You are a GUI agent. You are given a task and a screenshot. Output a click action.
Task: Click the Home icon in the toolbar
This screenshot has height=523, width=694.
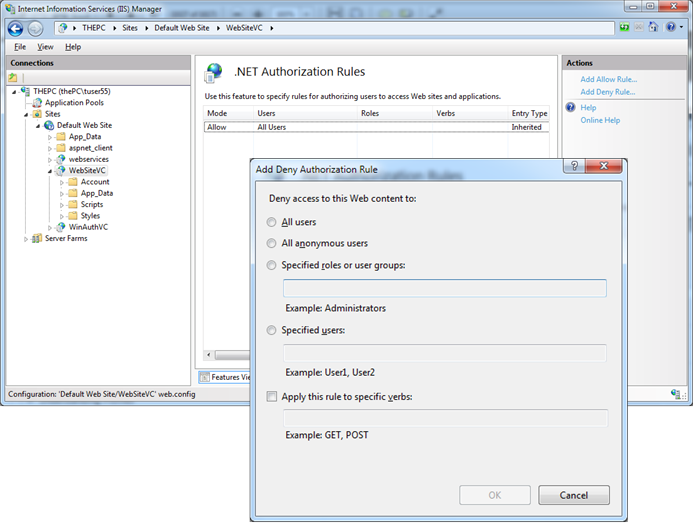pos(653,27)
